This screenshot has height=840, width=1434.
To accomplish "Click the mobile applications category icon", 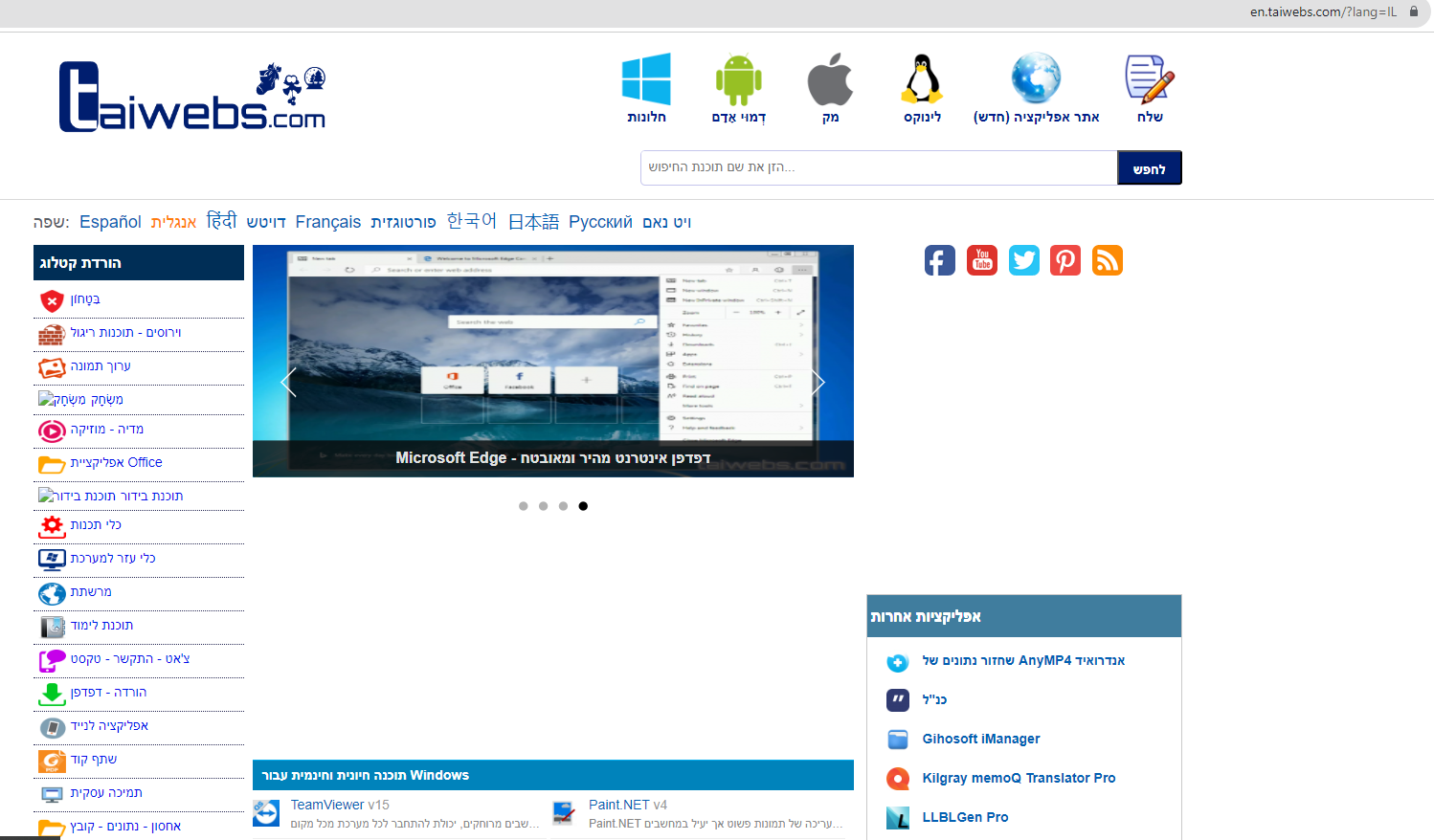I will tap(52, 727).
